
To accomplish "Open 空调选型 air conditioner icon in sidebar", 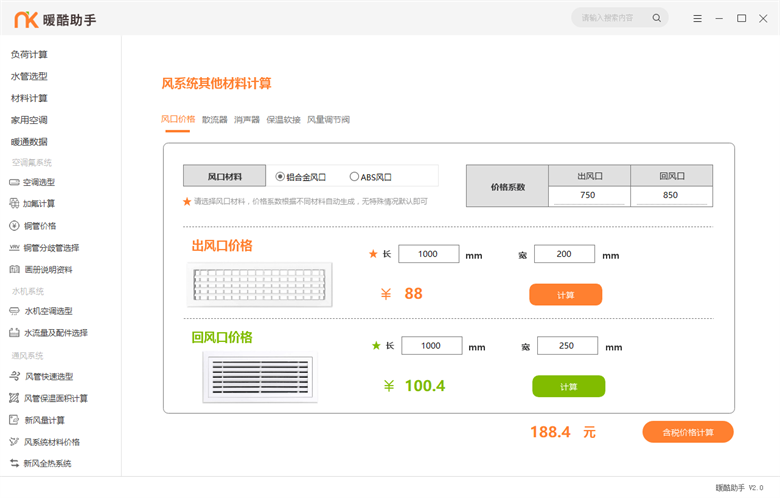I will (14, 183).
